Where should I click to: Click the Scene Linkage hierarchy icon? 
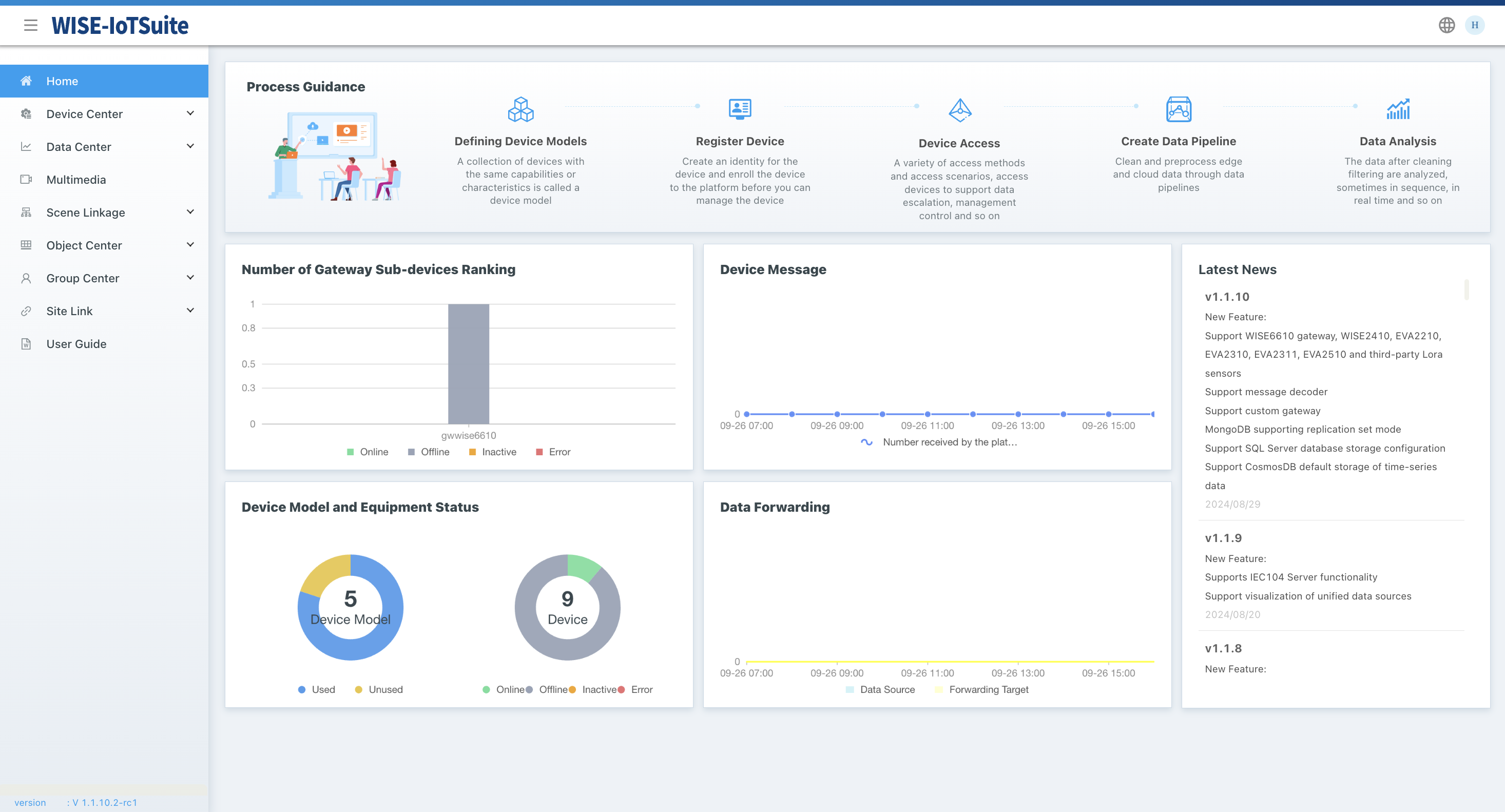(26, 212)
